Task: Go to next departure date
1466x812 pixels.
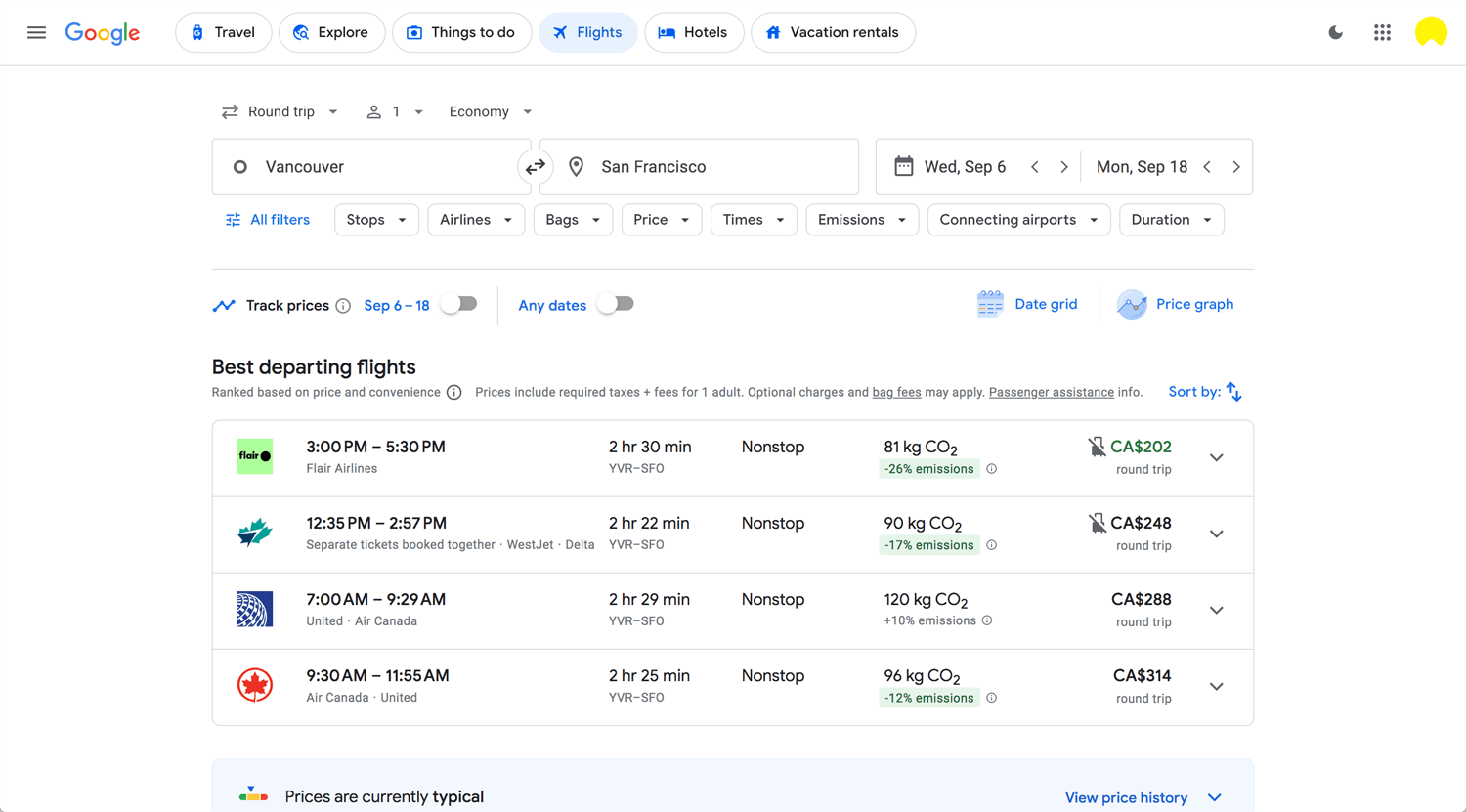Action: tap(1064, 167)
